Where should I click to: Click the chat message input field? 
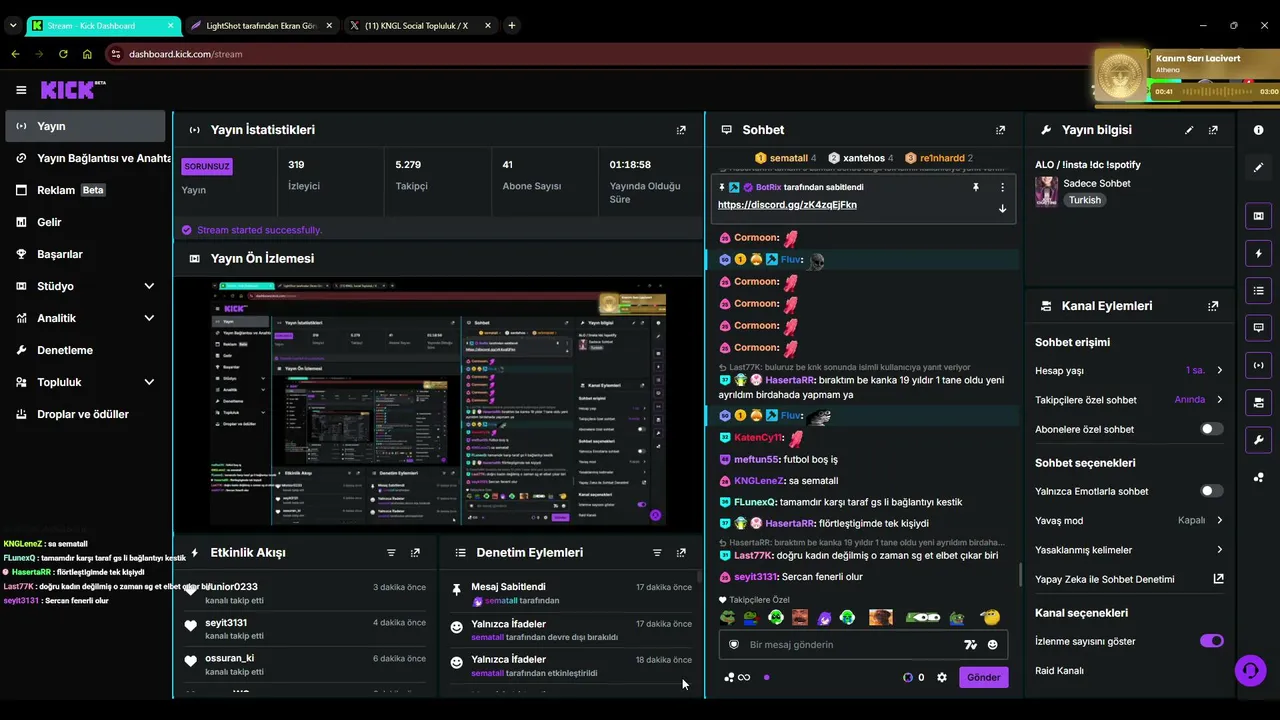click(862, 645)
